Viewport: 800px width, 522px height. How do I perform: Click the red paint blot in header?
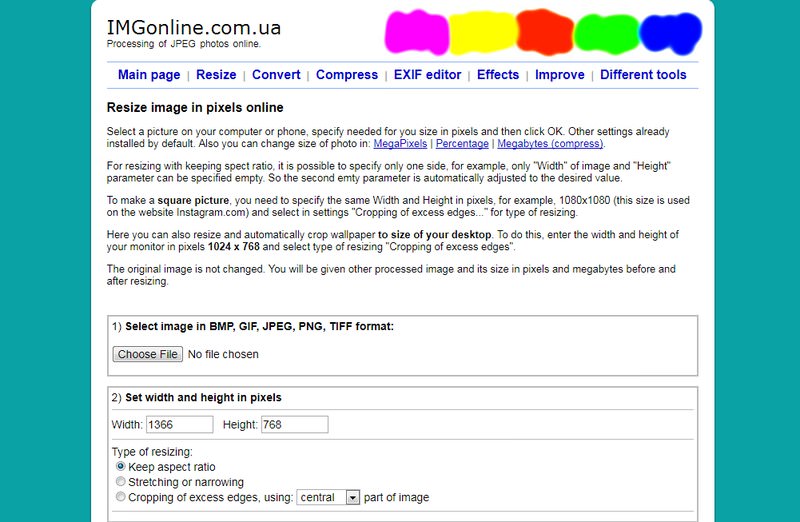545,32
